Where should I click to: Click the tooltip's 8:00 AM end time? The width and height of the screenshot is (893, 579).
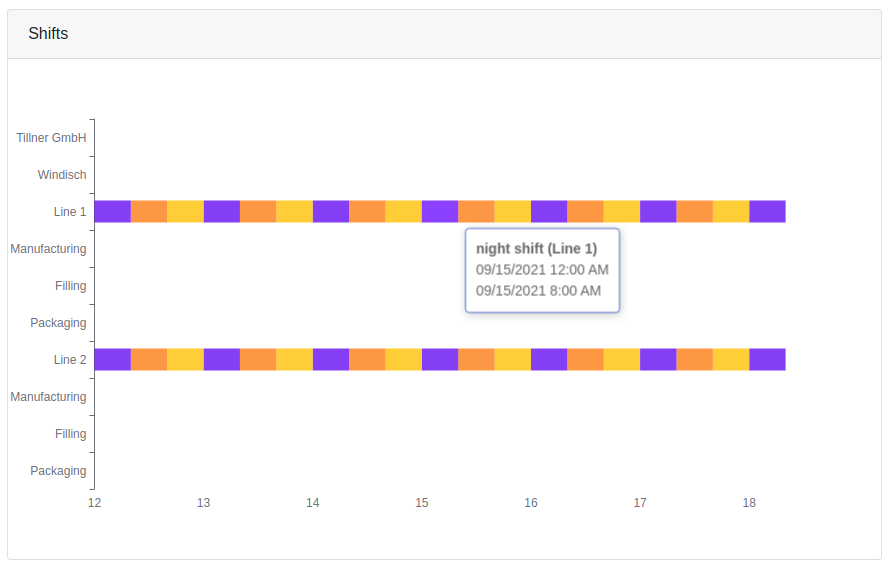click(x=538, y=291)
